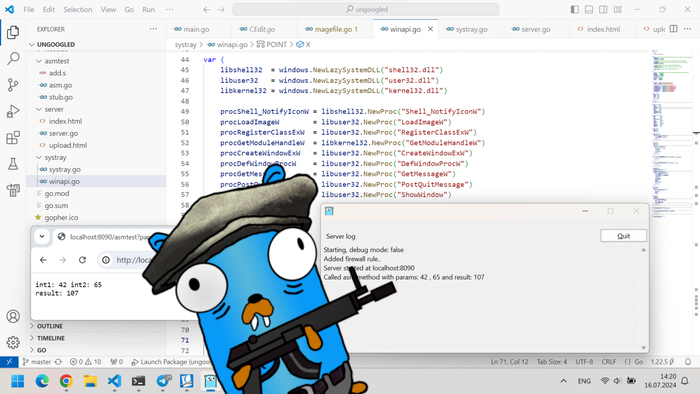The width and height of the screenshot is (700, 394).
Task: Open errors and warnings count in status bar
Action: [86, 362]
